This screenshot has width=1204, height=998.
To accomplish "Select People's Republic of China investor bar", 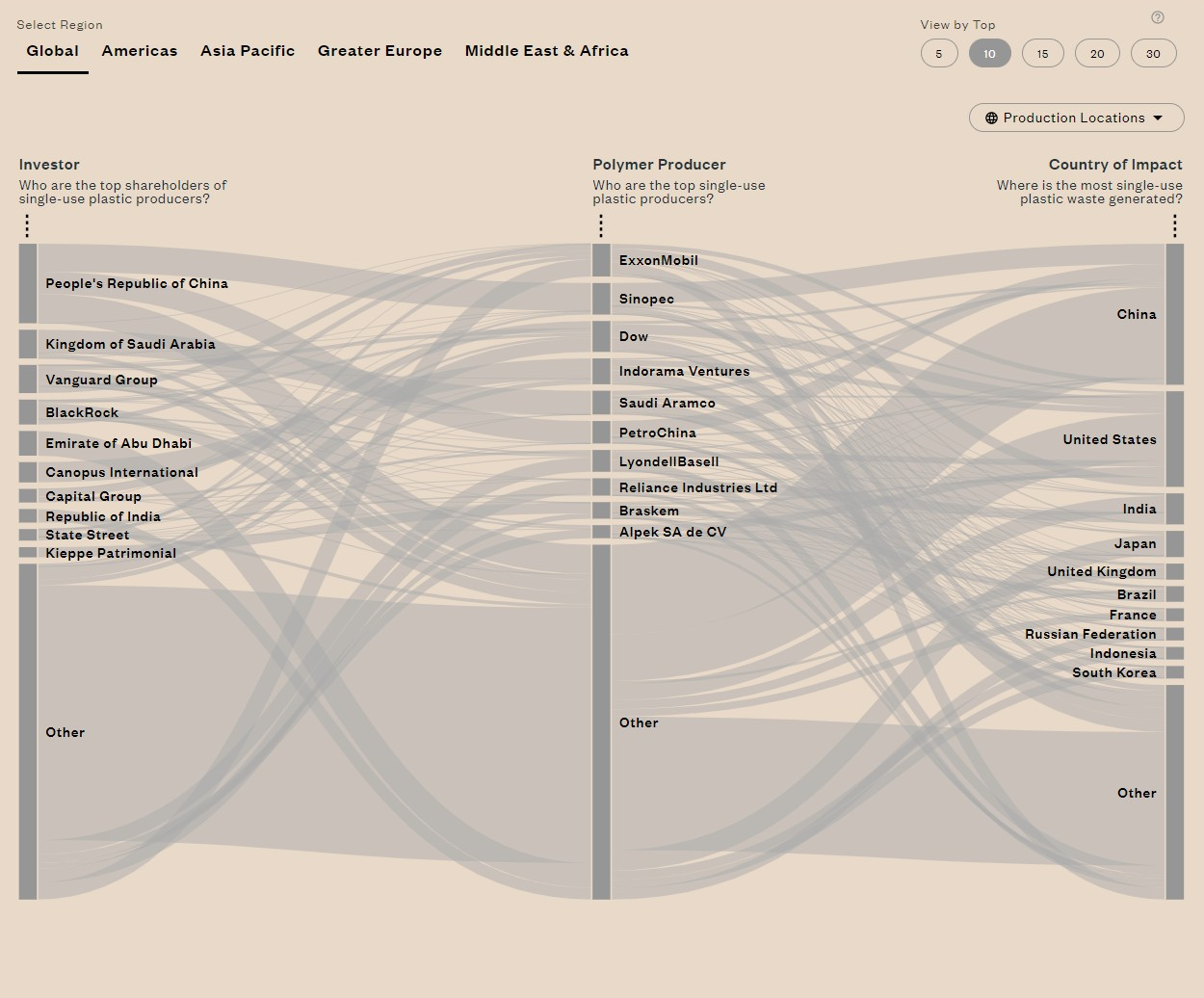I will point(28,283).
